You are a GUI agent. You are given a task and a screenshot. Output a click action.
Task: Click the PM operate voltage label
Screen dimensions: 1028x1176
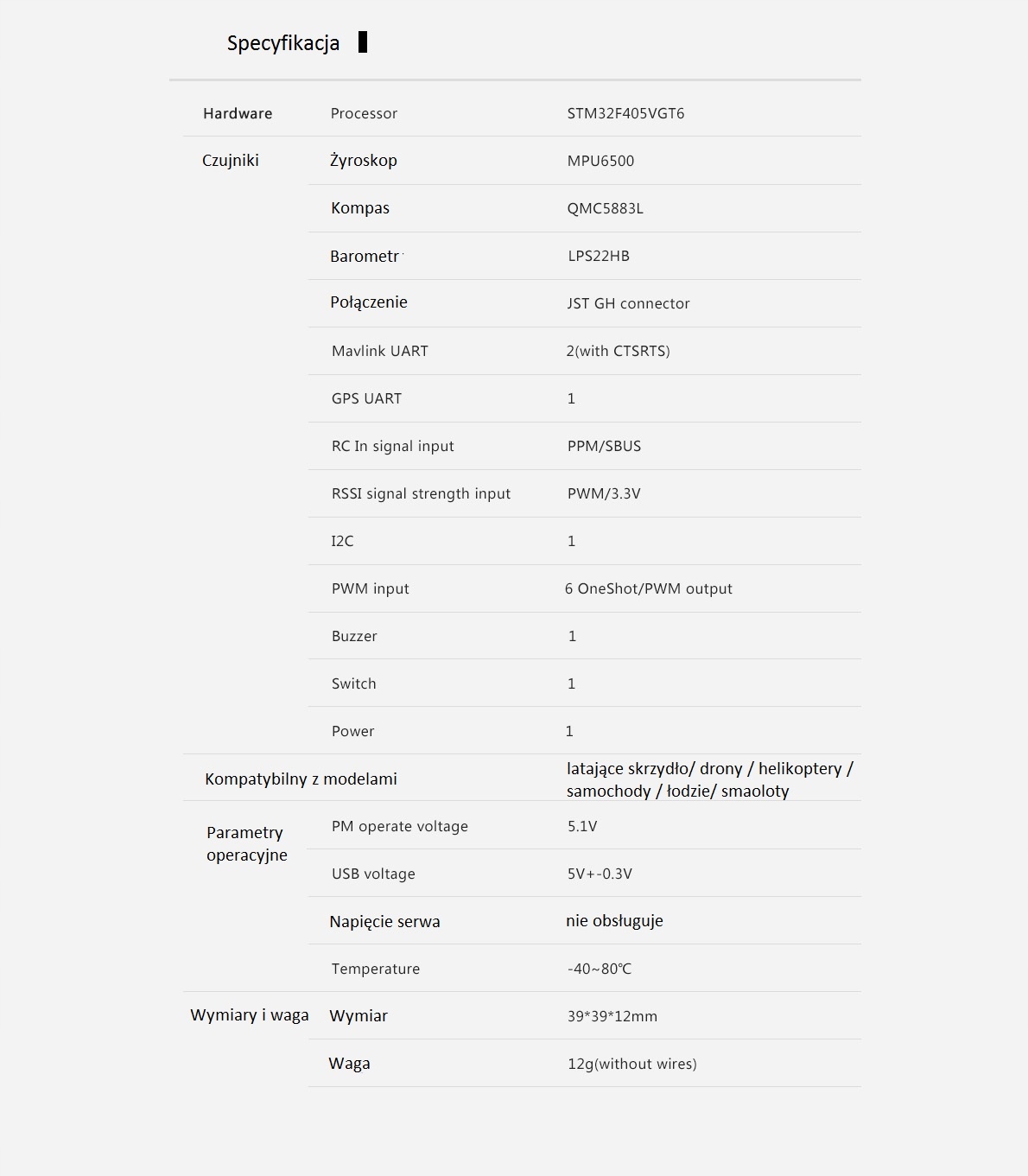click(x=399, y=826)
